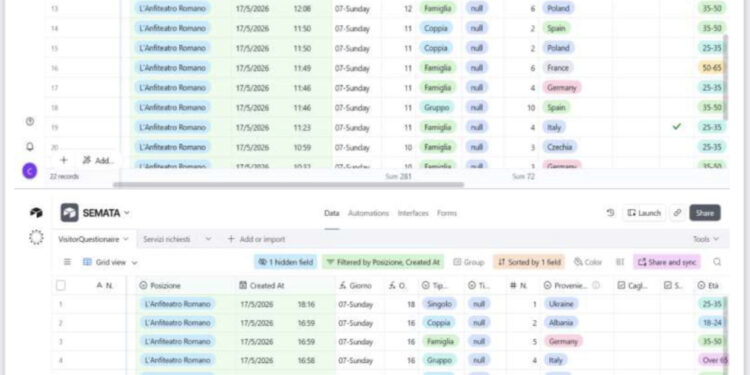Select the Albania provenance cell

(577, 323)
